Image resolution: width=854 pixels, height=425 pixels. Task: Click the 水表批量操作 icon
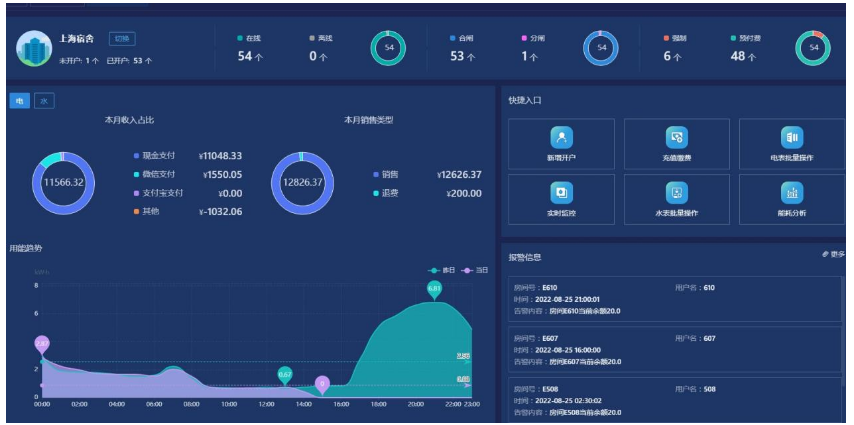677,192
